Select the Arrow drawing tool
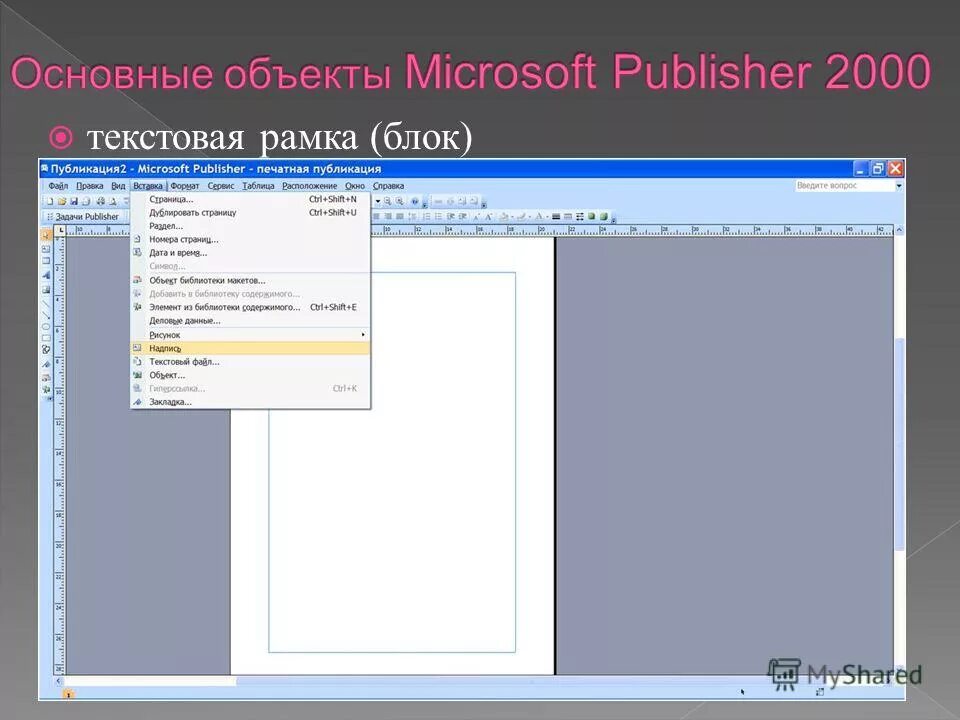The width and height of the screenshot is (960, 720). click(x=46, y=315)
